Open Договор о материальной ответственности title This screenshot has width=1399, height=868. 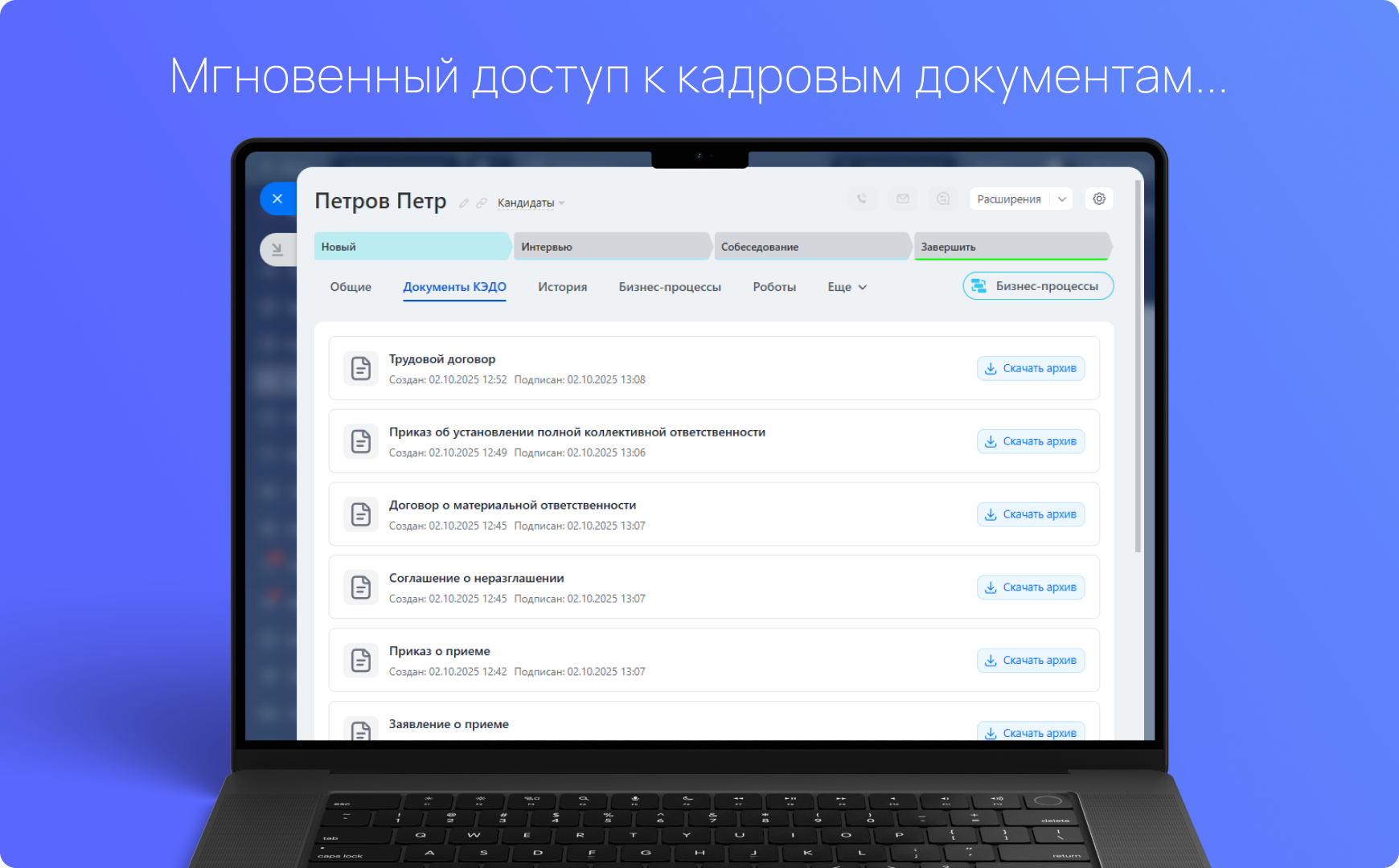pos(513,506)
